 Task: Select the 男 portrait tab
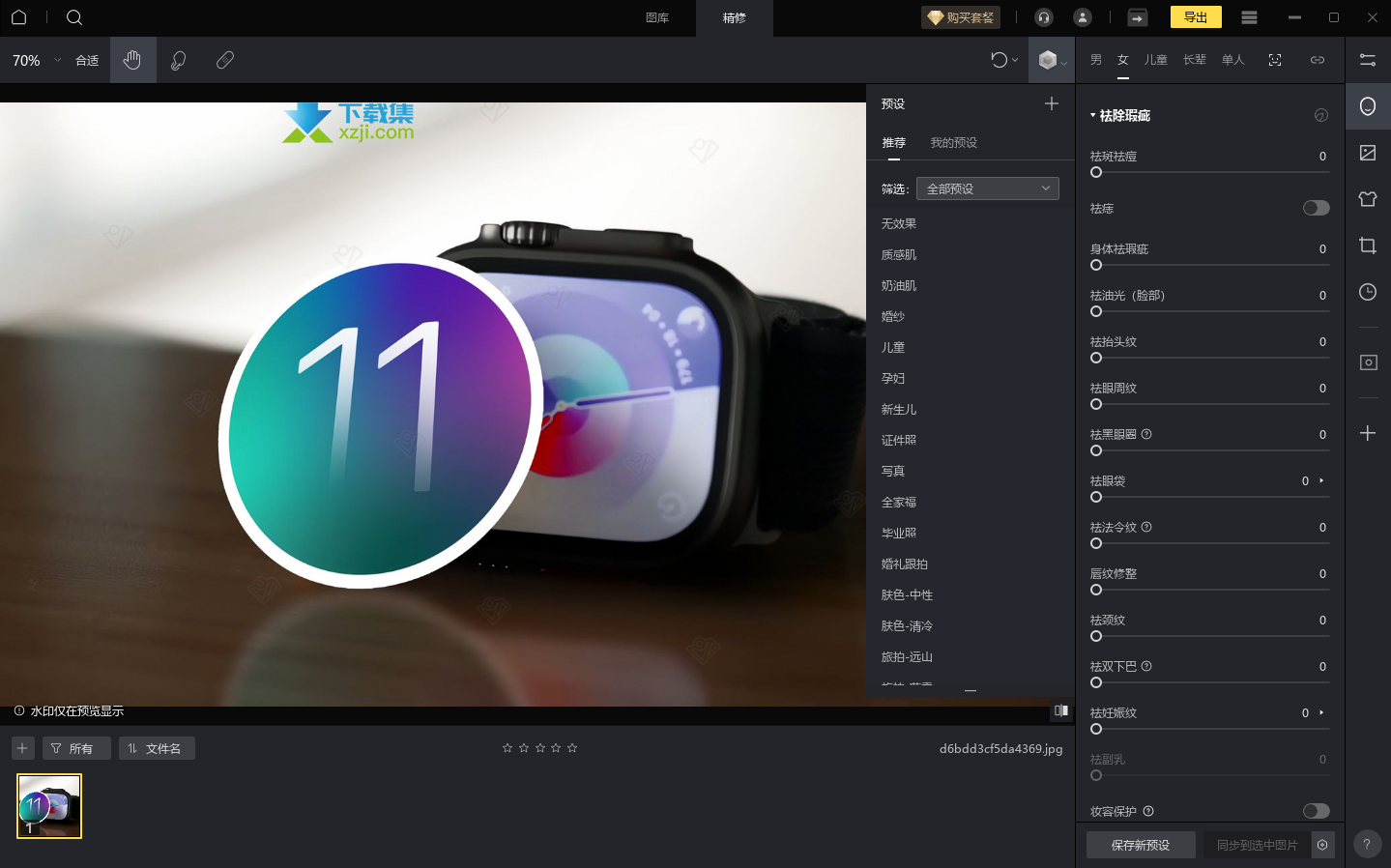click(x=1096, y=60)
